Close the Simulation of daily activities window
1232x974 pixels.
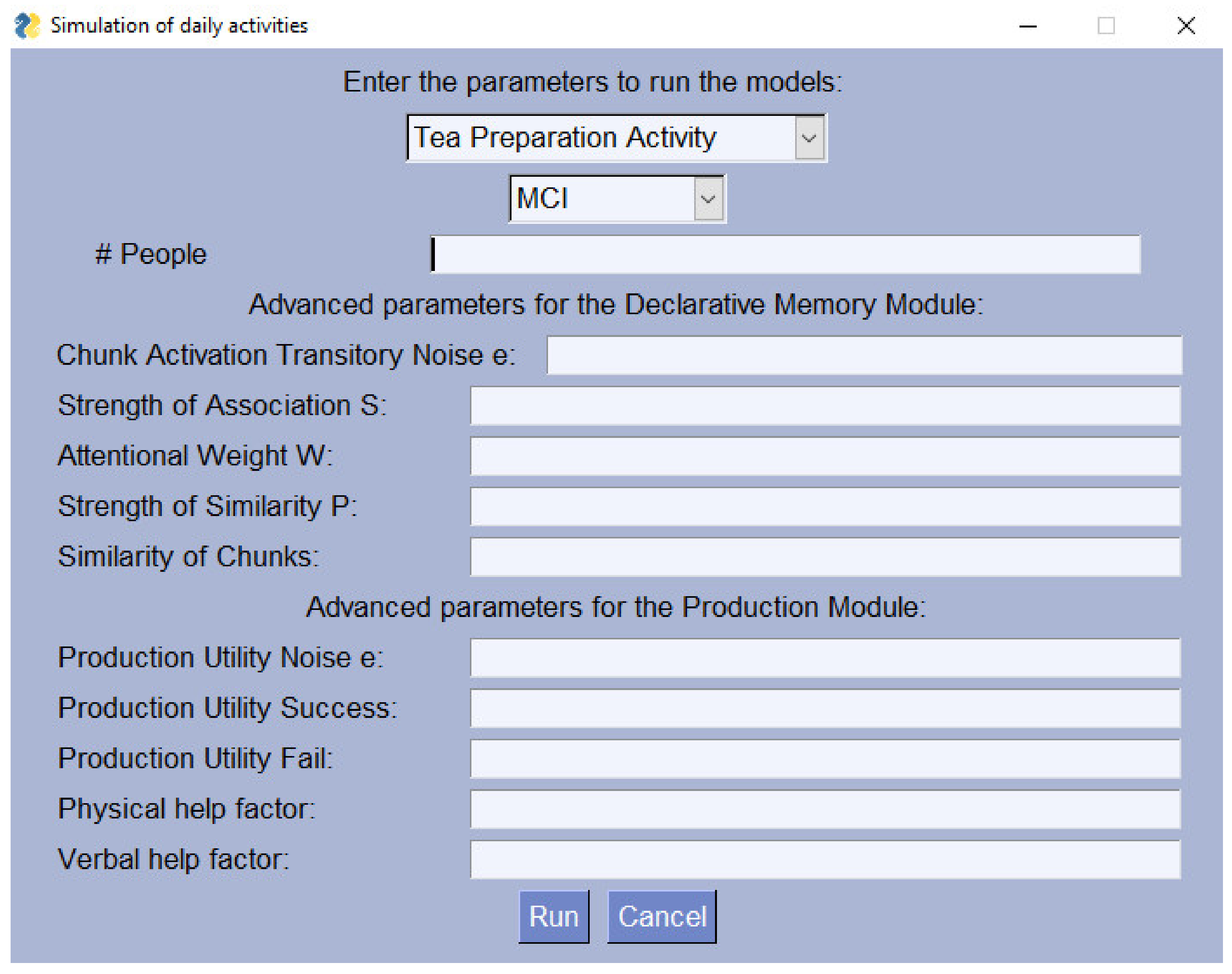pos(1186,26)
